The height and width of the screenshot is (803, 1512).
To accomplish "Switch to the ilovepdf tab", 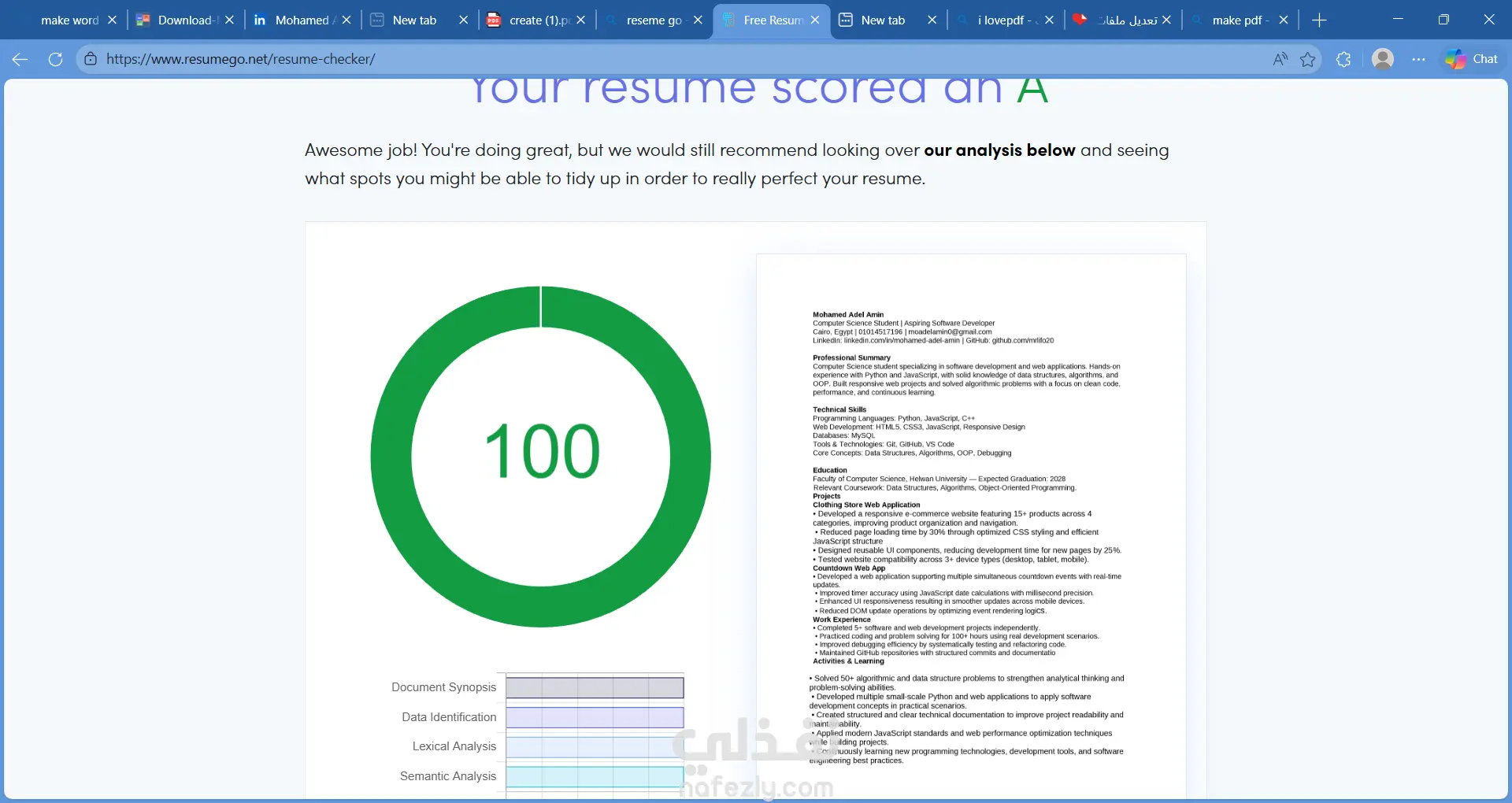I will tap(1006, 20).
